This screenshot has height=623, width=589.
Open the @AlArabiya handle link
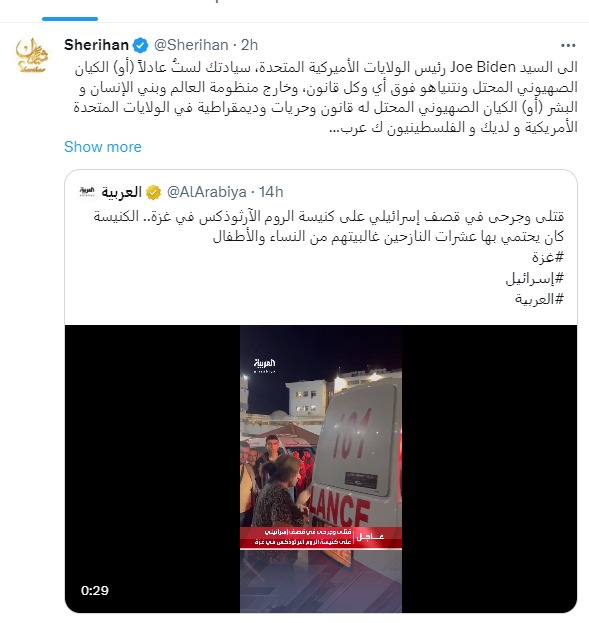[207, 192]
